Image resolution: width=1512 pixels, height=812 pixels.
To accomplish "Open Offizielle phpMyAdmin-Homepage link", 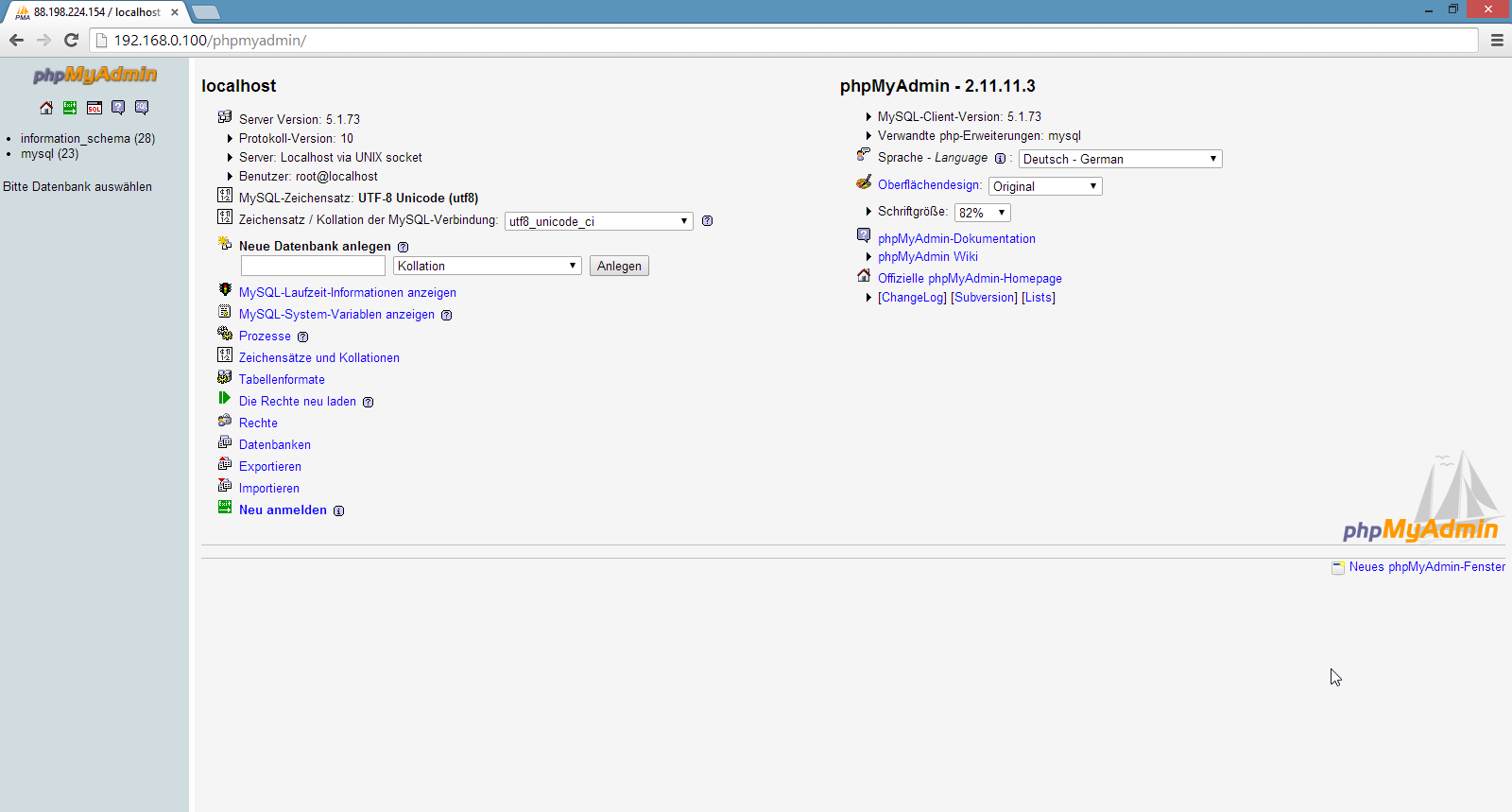I will 970,279.
